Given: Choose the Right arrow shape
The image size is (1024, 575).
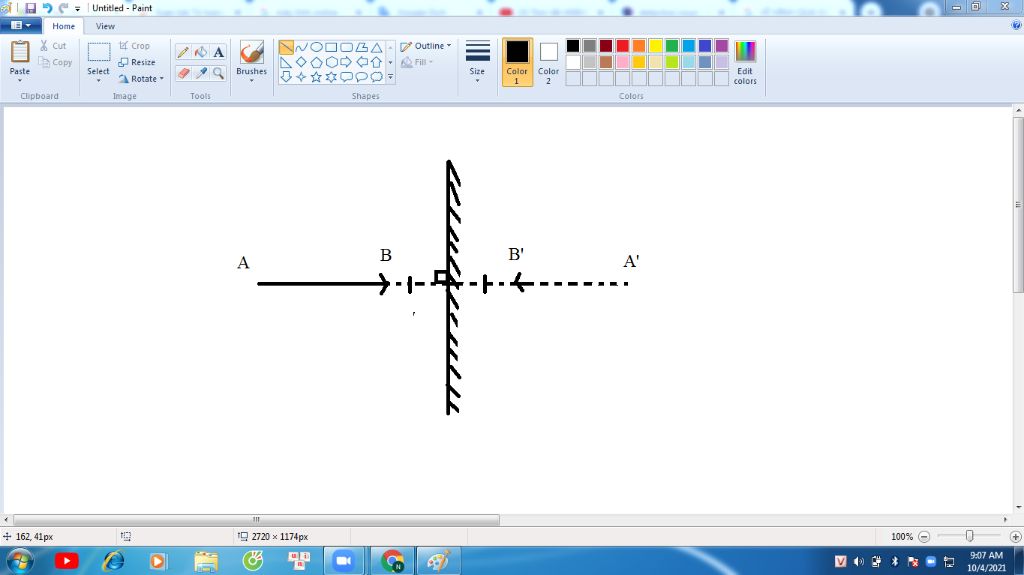Looking at the screenshot, I should click(346, 62).
